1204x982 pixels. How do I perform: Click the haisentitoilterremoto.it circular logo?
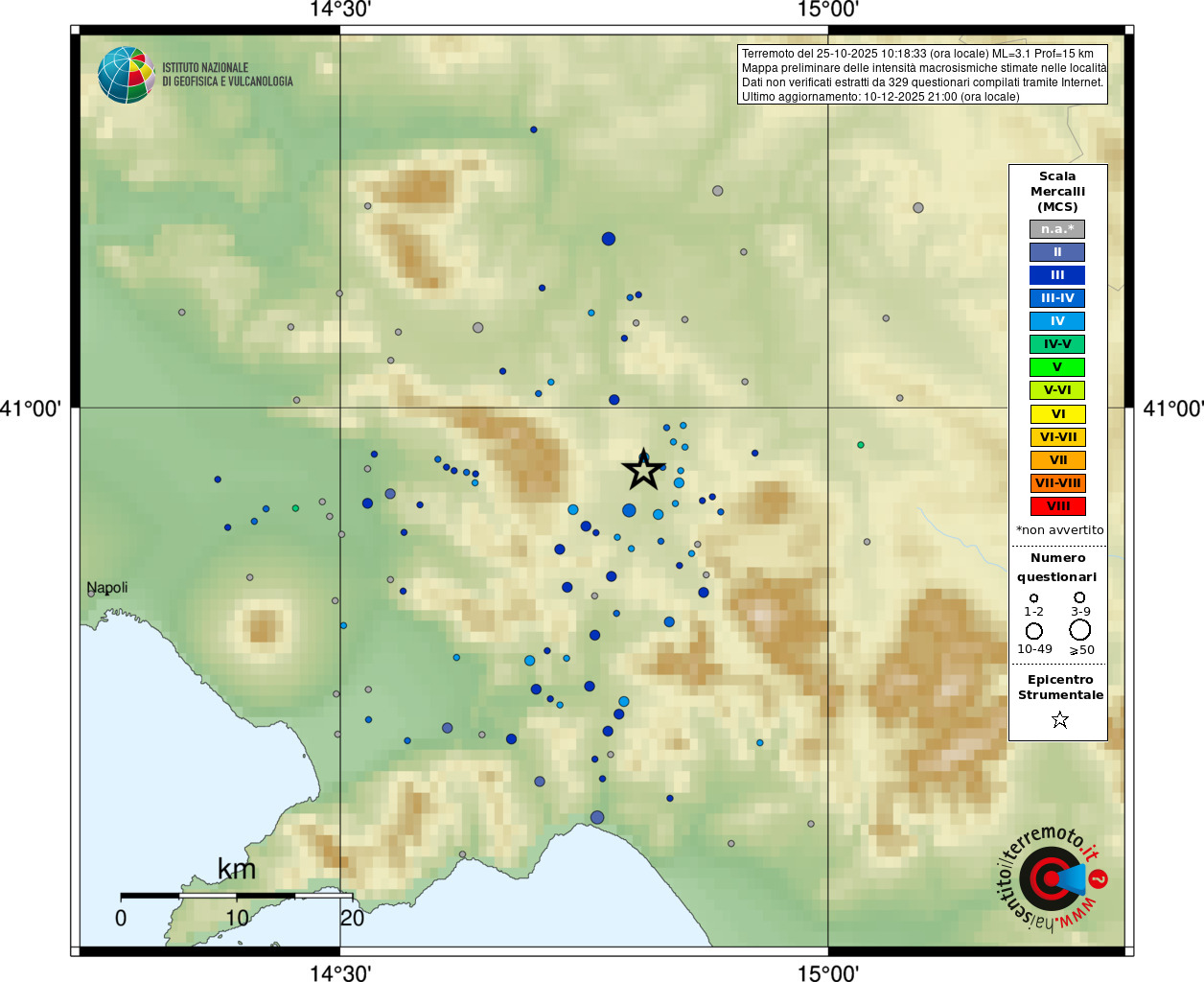[x=1053, y=877]
